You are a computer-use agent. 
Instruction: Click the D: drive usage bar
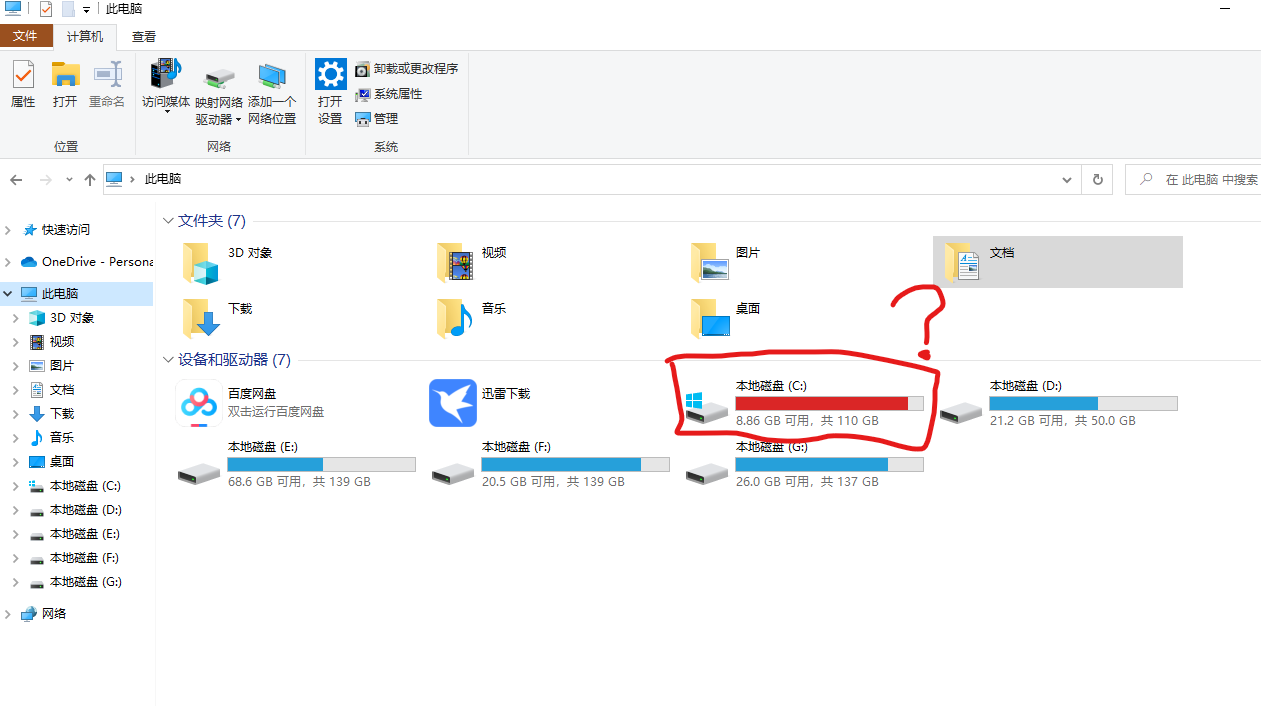pos(1083,403)
